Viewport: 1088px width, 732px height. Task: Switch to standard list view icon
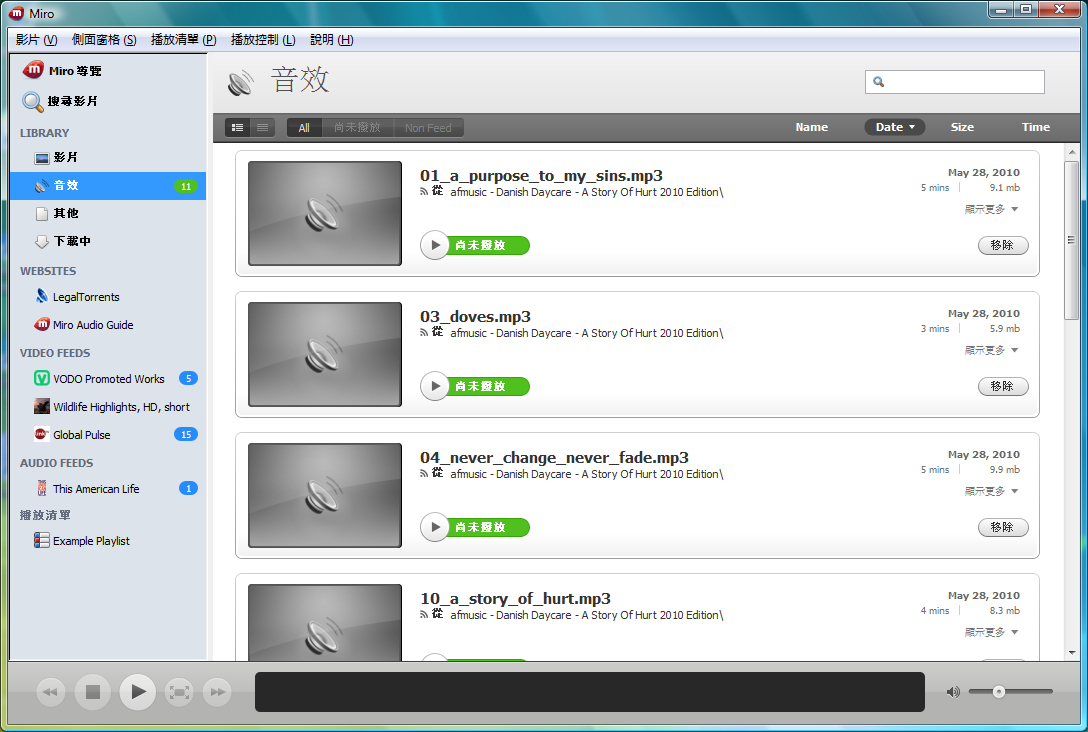click(x=237, y=128)
